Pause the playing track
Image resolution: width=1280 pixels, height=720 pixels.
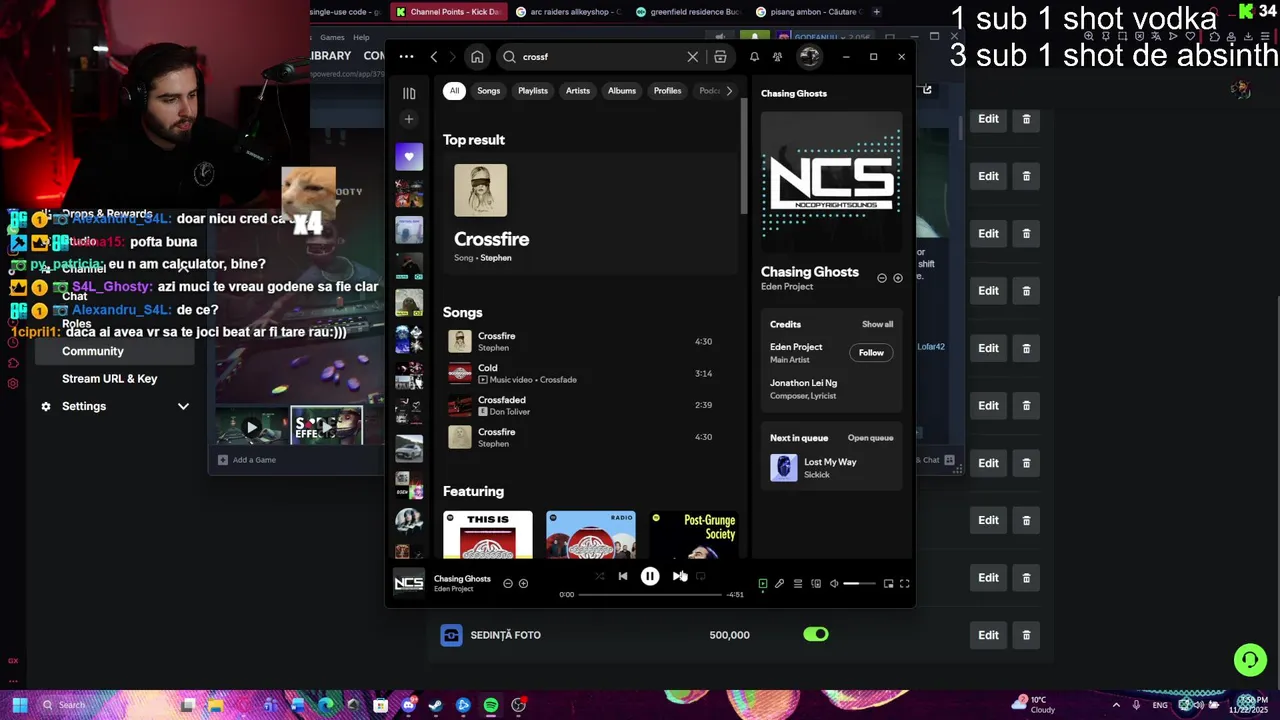[x=650, y=576]
